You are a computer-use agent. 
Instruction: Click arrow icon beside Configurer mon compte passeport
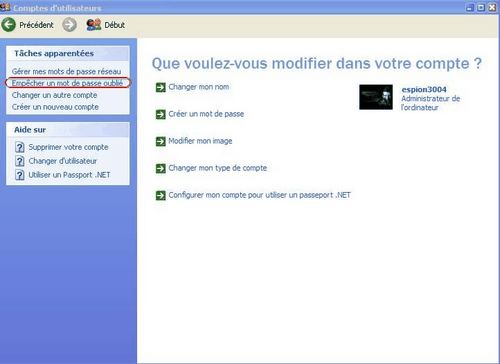[x=161, y=195]
